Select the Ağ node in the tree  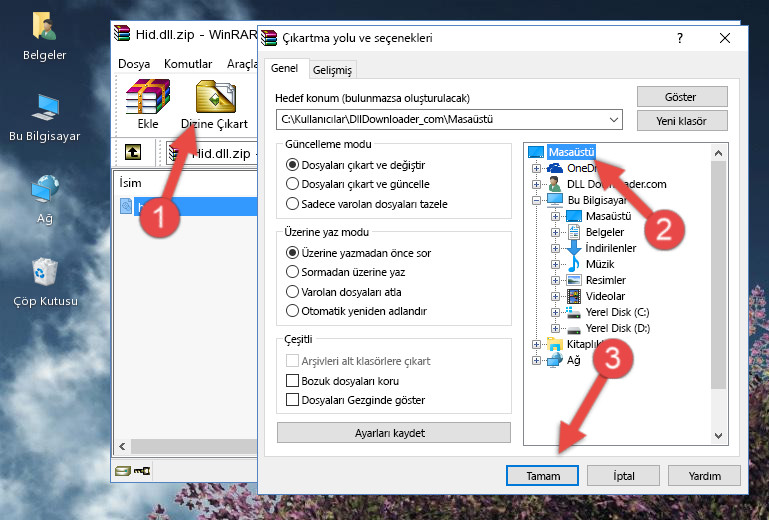coord(573,361)
